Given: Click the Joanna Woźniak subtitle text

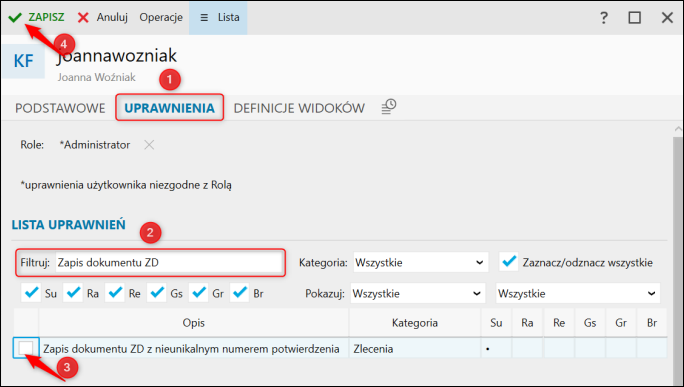Looking at the screenshot, I should coord(96,77).
